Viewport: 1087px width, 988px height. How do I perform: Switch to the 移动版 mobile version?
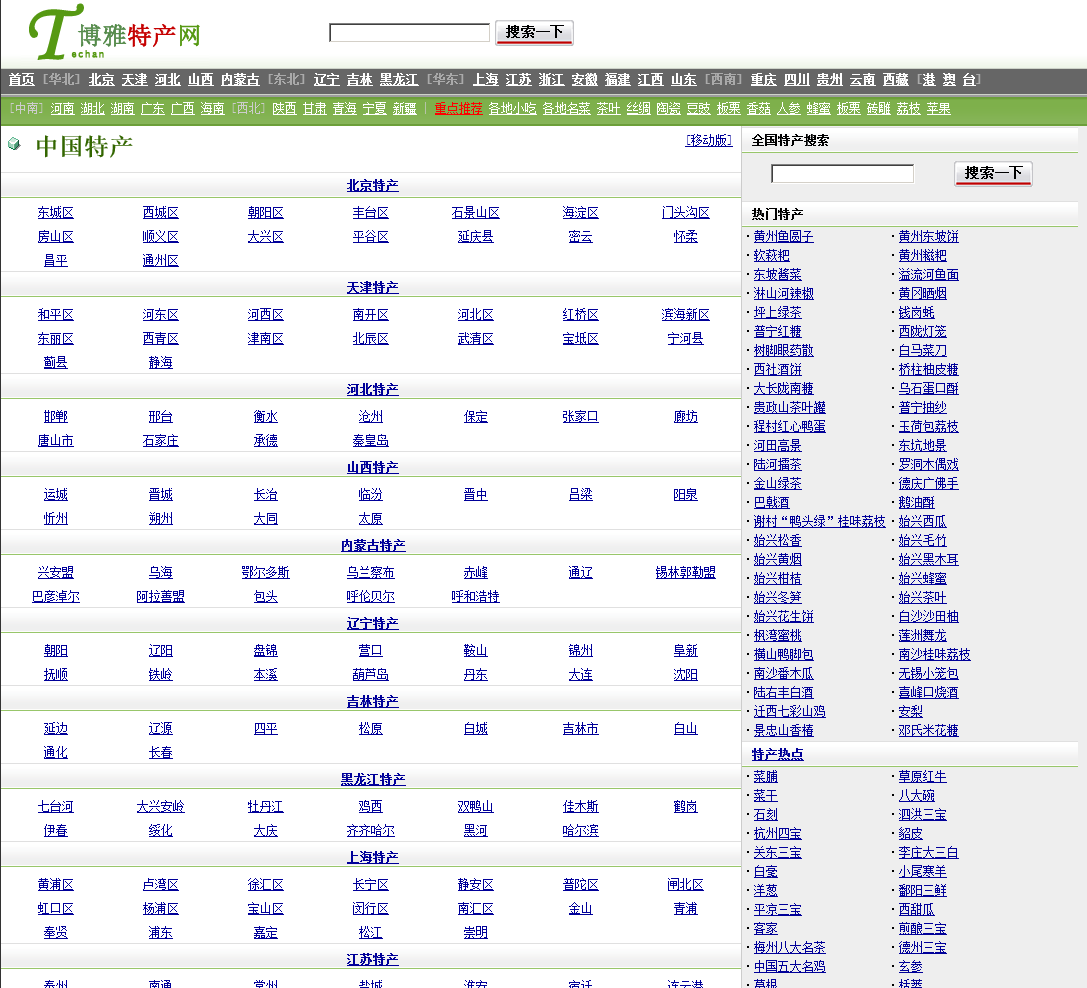coord(708,140)
